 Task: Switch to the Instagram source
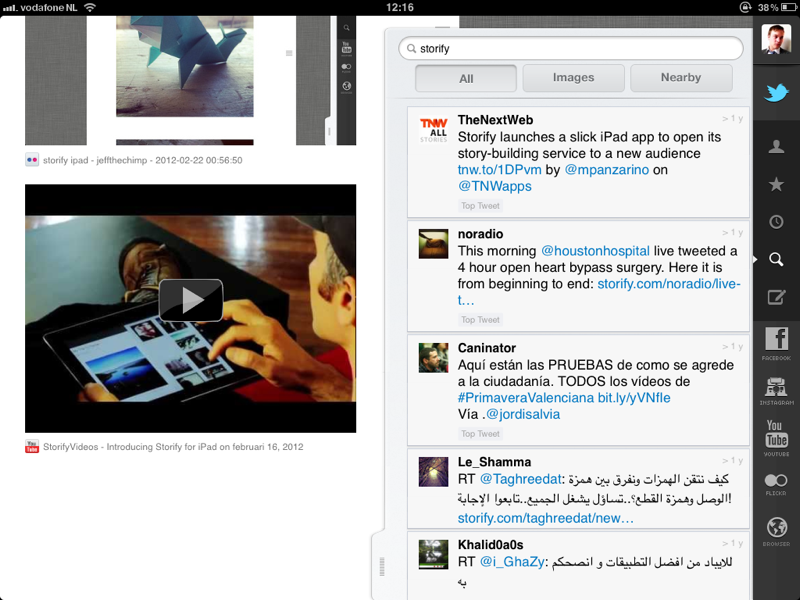[x=776, y=391]
